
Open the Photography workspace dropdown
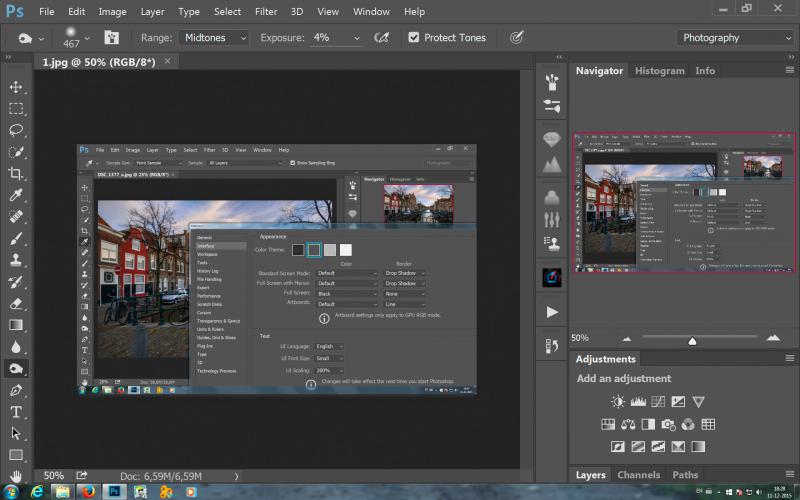click(736, 38)
